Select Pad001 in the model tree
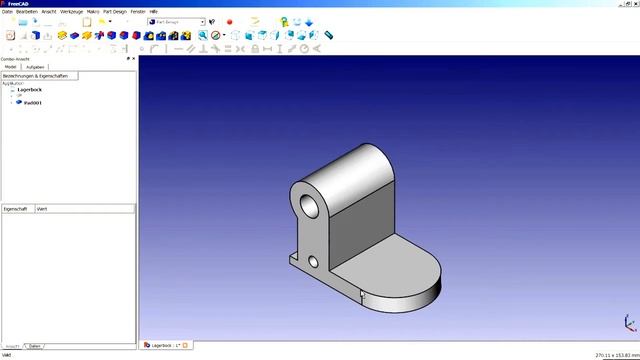 pyautogui.click(x=33, y=103)
